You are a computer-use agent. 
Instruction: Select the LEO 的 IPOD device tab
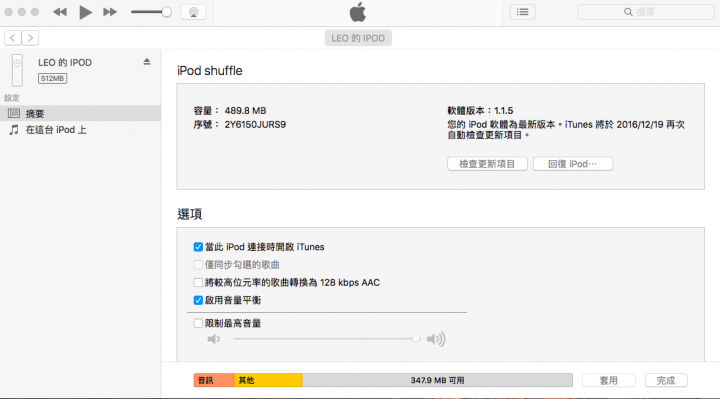tap(358, 38)
